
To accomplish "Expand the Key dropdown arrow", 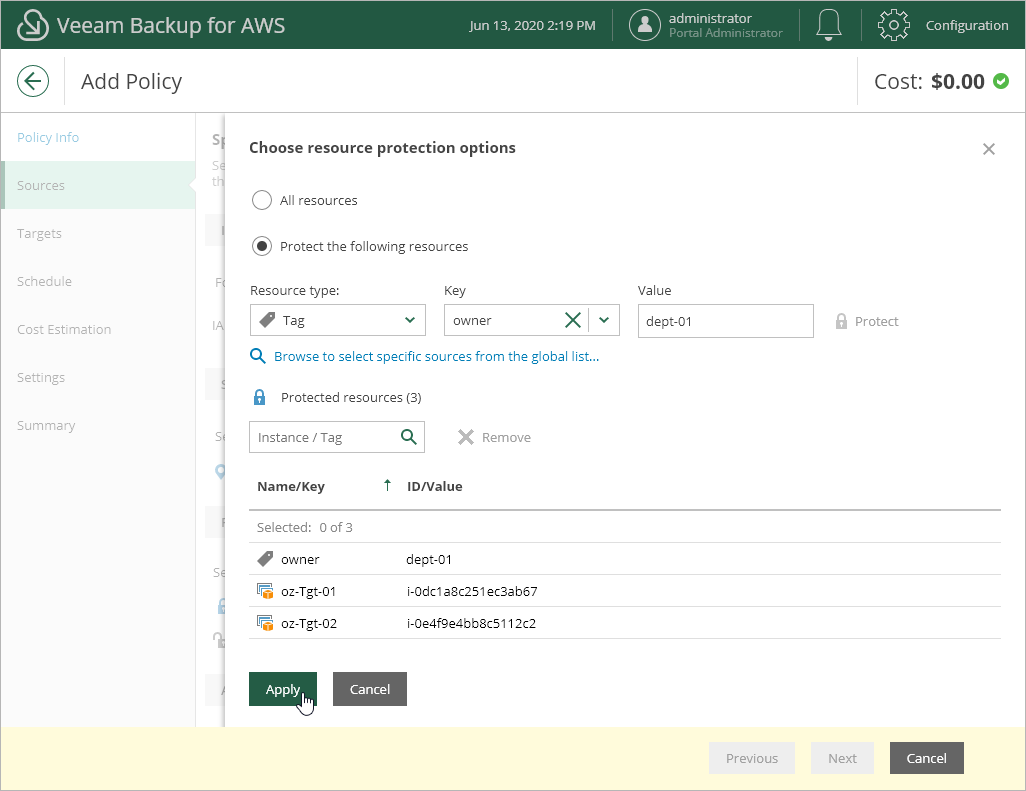I will click(604, 320).
